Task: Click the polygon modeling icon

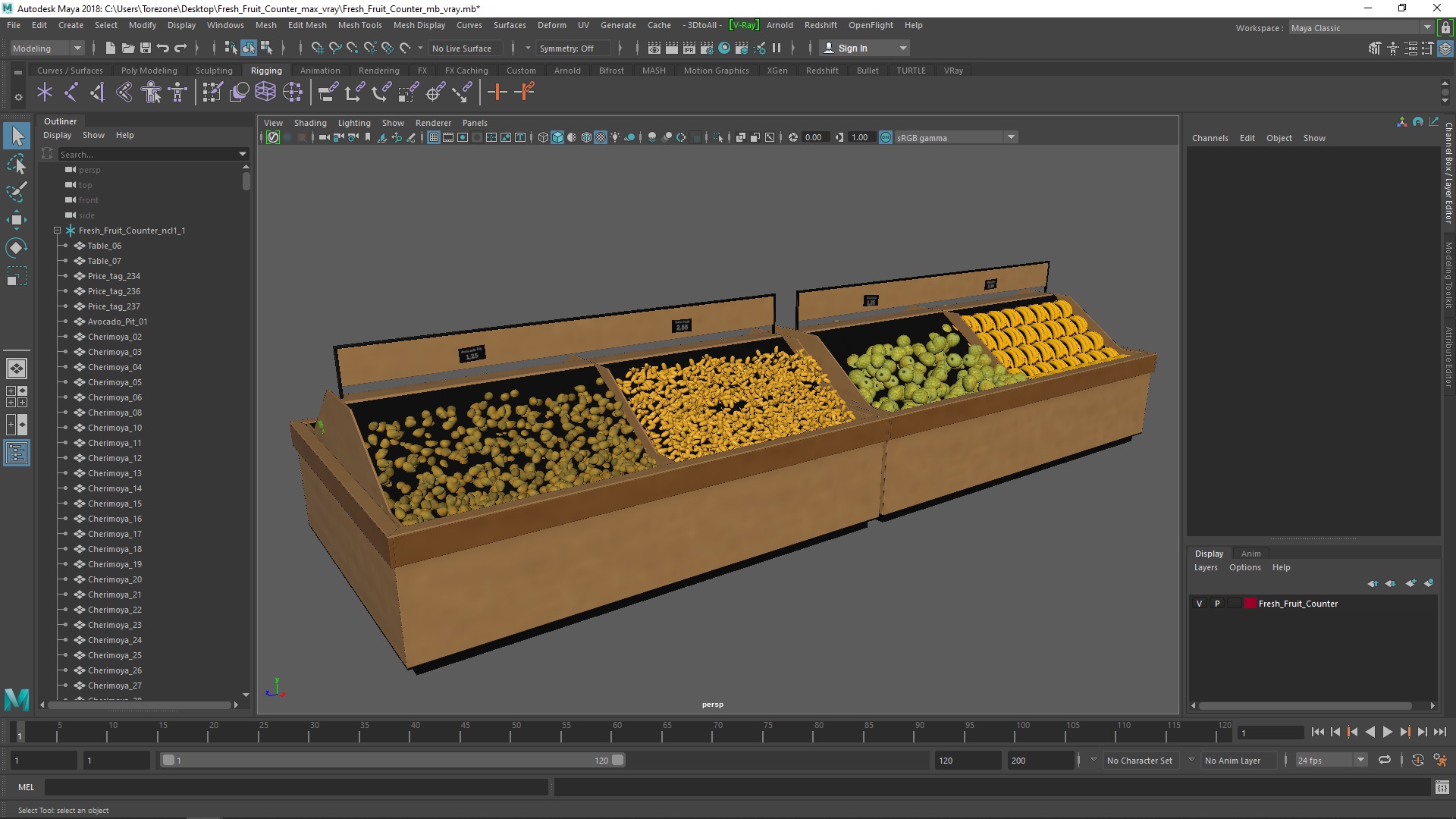Action: (x=148, y=70)
